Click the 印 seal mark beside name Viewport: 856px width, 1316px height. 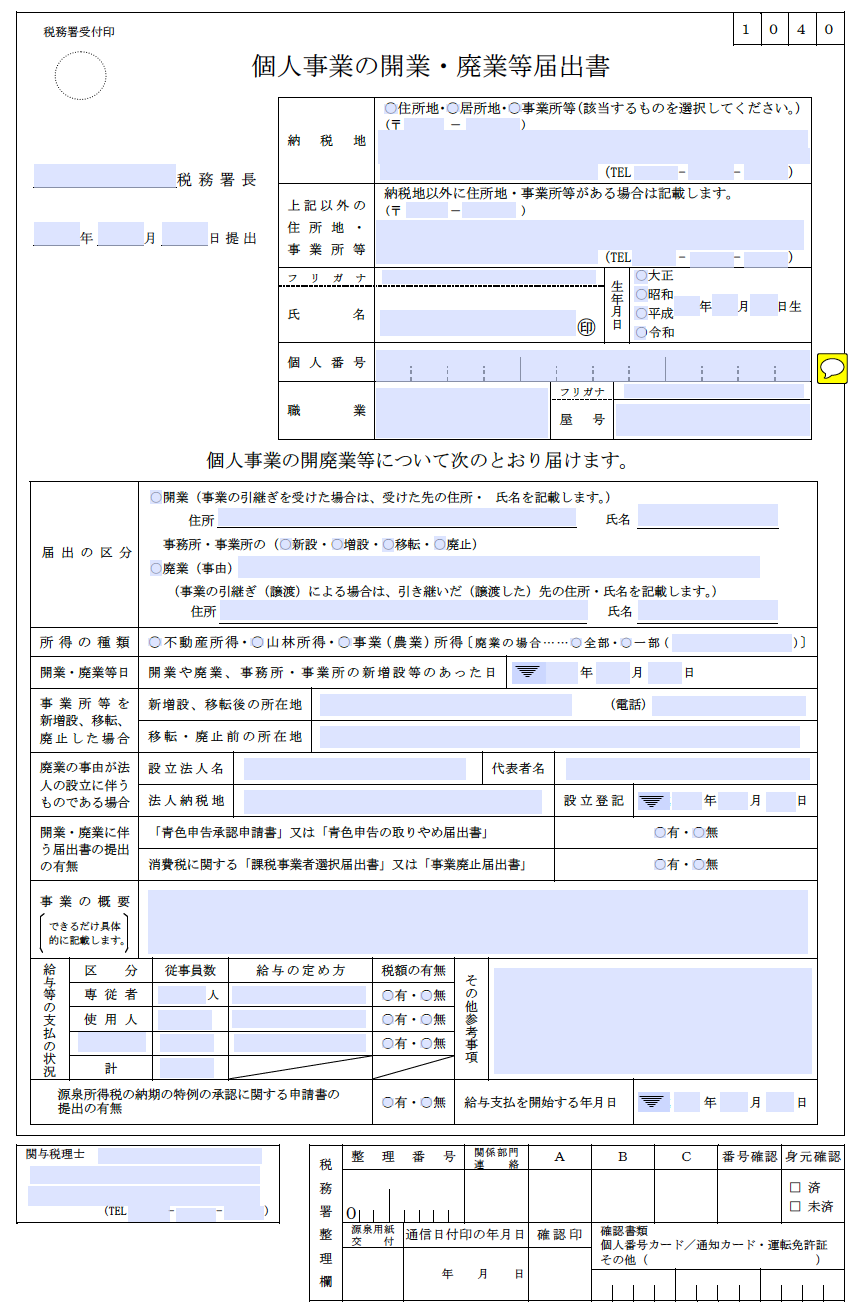point(587,327)
